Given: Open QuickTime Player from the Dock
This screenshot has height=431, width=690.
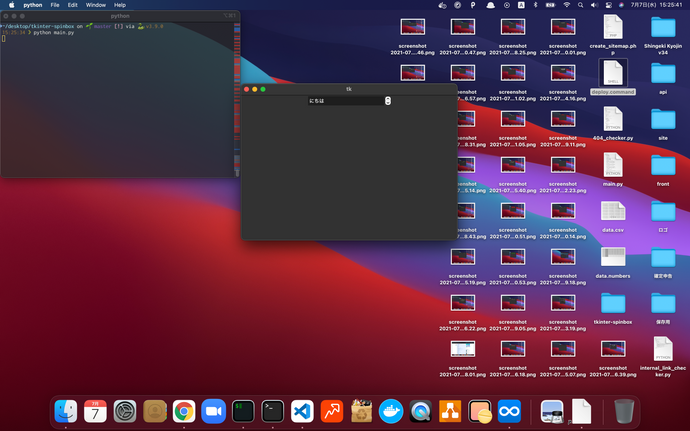Looking at the screenshot, I should [421, 411].
